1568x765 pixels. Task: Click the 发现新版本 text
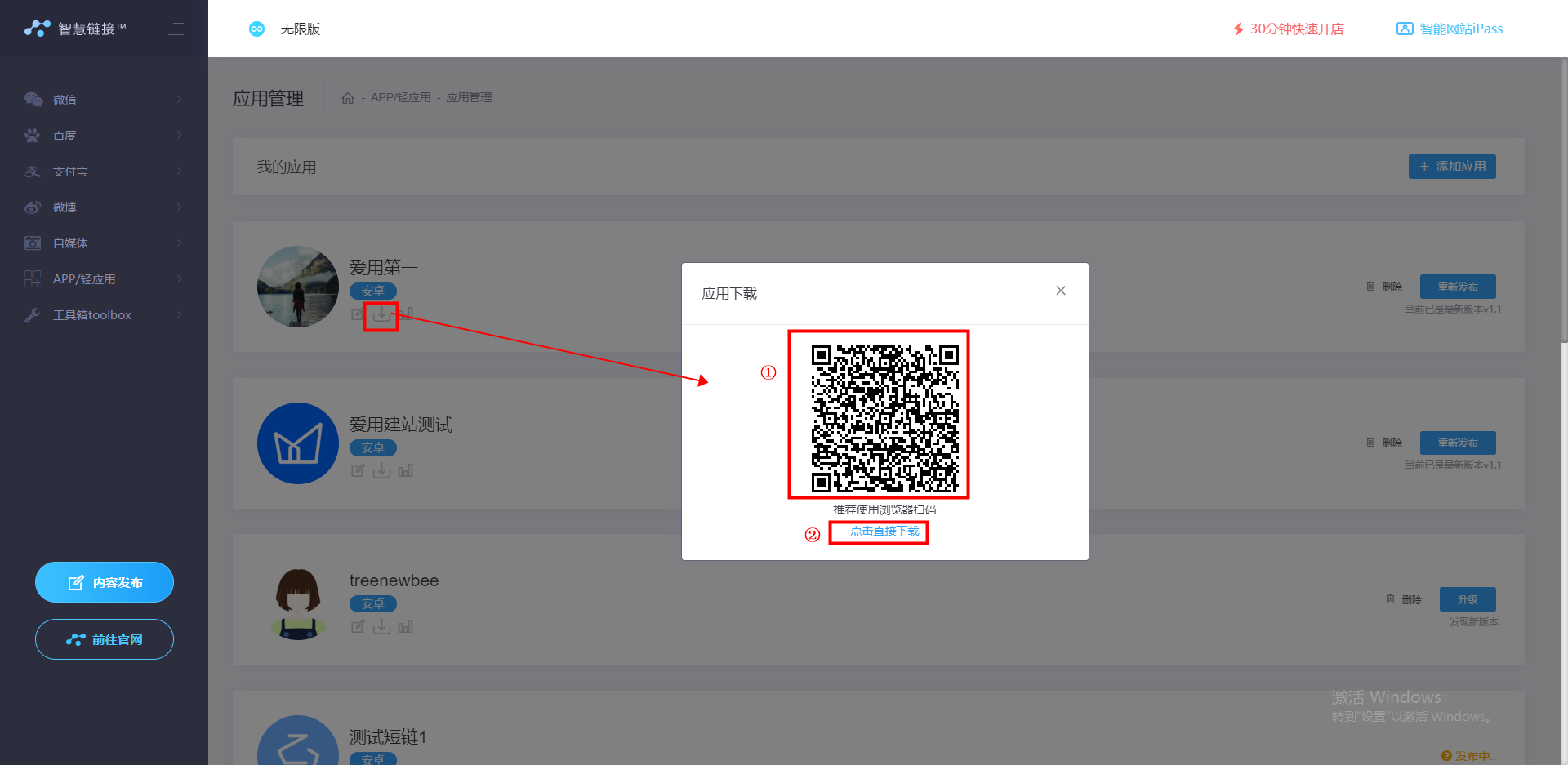(1473, 622)
